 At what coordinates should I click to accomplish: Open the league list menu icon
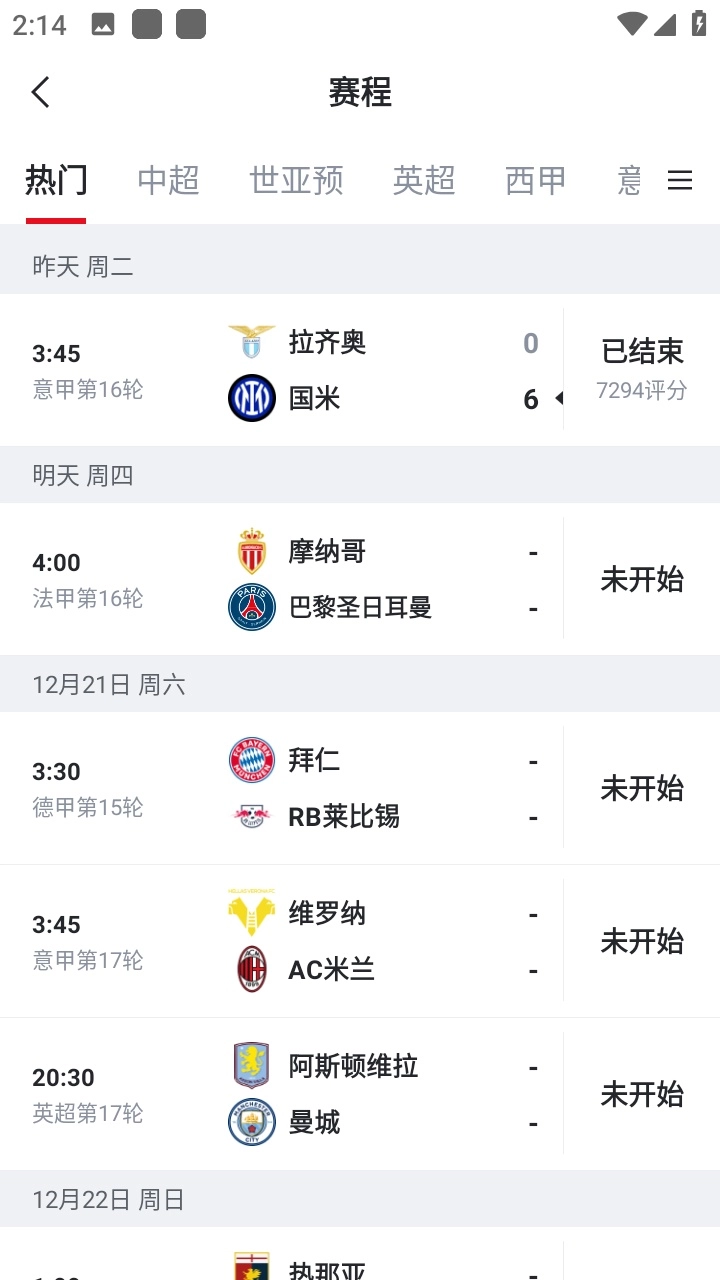coord(680,180)
